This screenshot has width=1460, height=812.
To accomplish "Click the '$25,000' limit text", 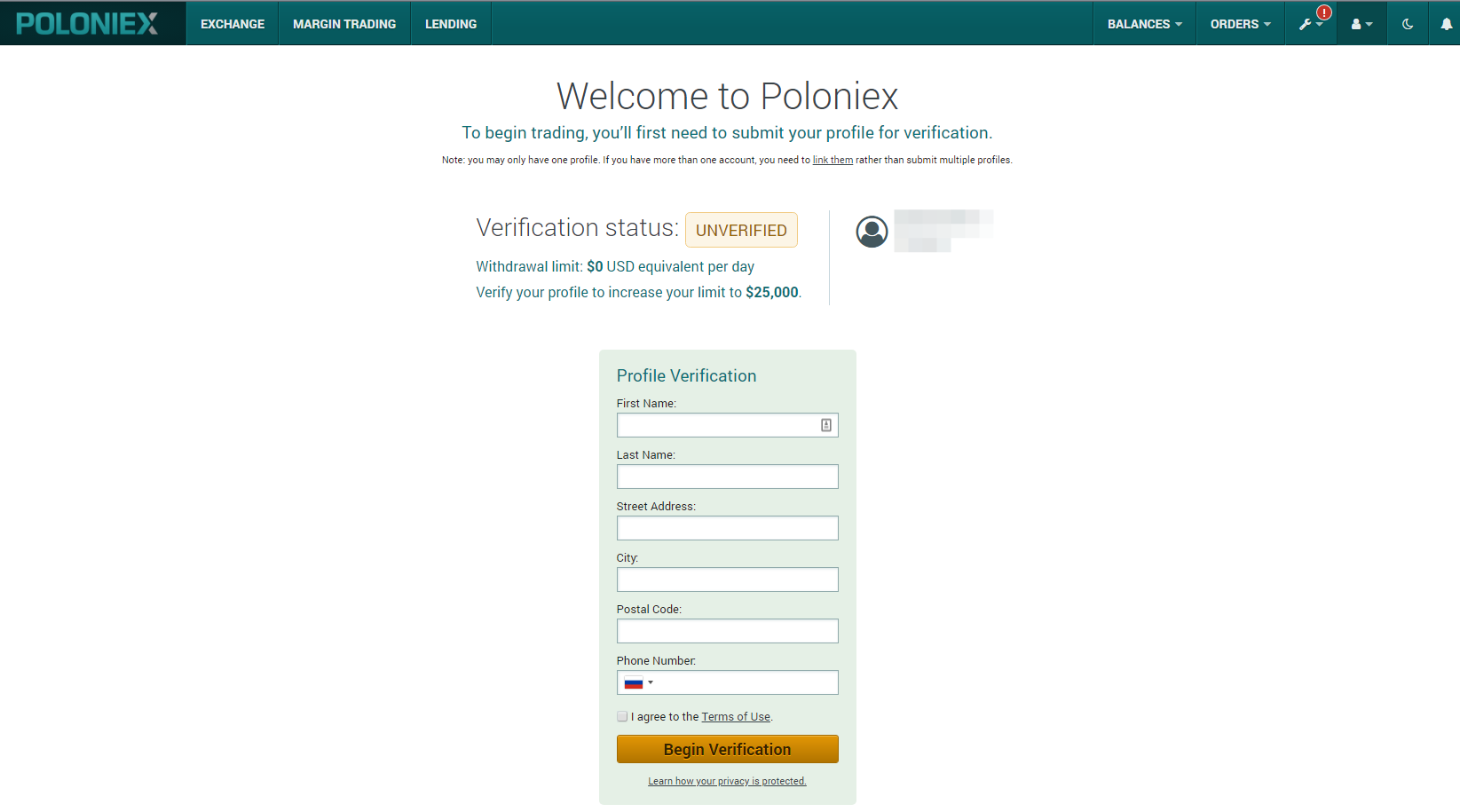I will tap(771, 292).
